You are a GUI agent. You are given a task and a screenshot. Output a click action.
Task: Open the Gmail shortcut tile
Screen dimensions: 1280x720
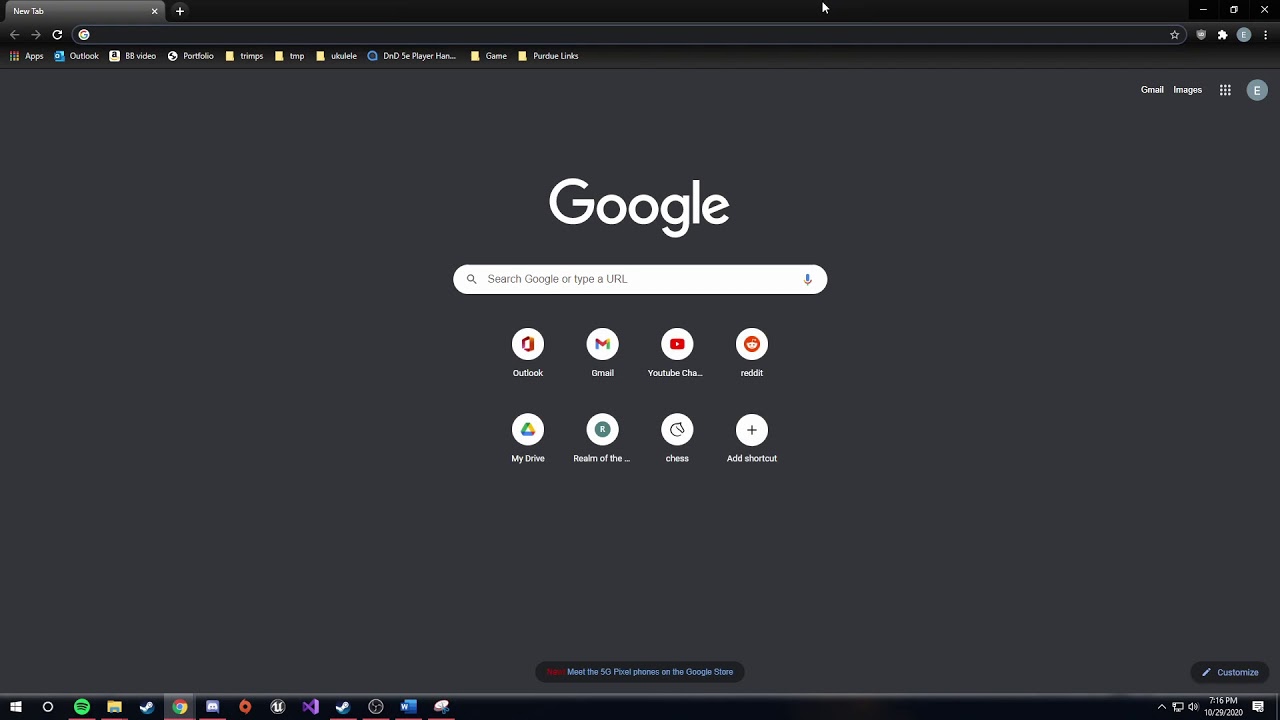(x=602, y=353)
